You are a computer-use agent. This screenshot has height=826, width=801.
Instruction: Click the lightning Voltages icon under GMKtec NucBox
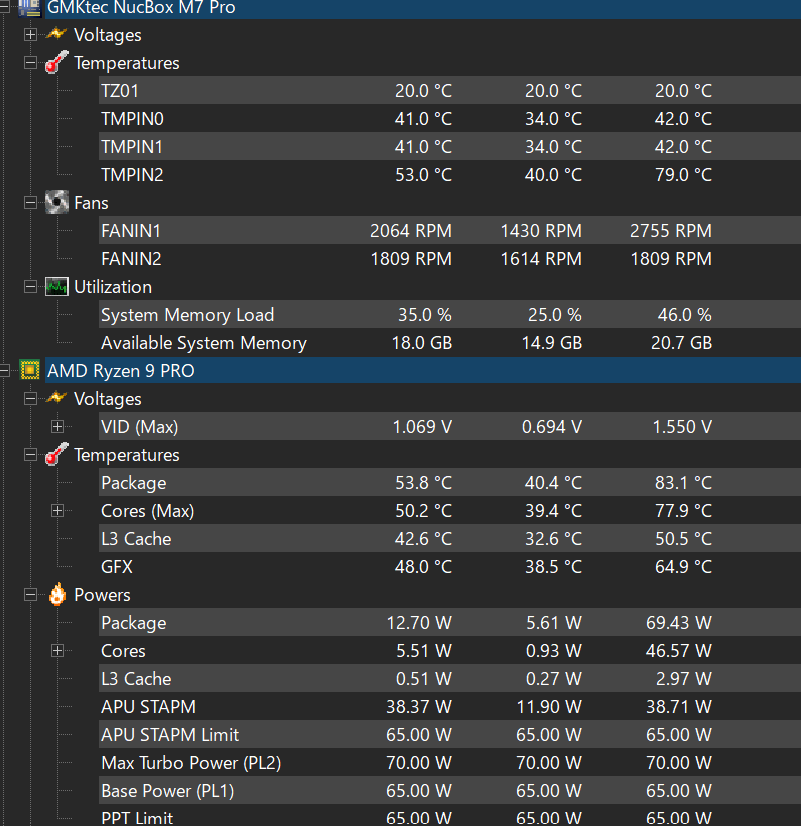point(56,35)
